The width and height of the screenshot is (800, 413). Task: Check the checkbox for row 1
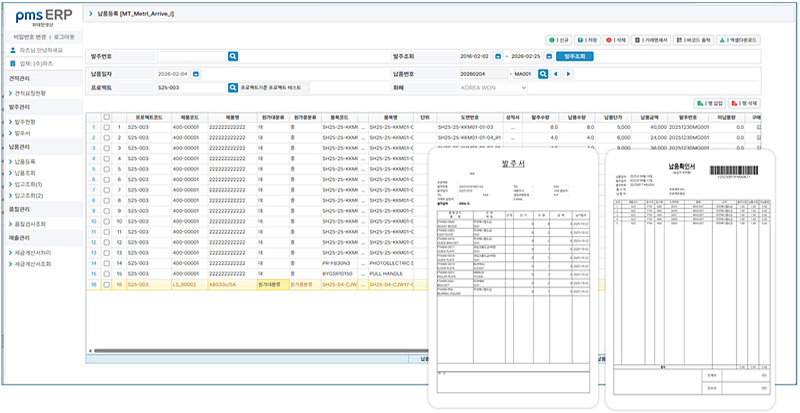click(107, 127)
